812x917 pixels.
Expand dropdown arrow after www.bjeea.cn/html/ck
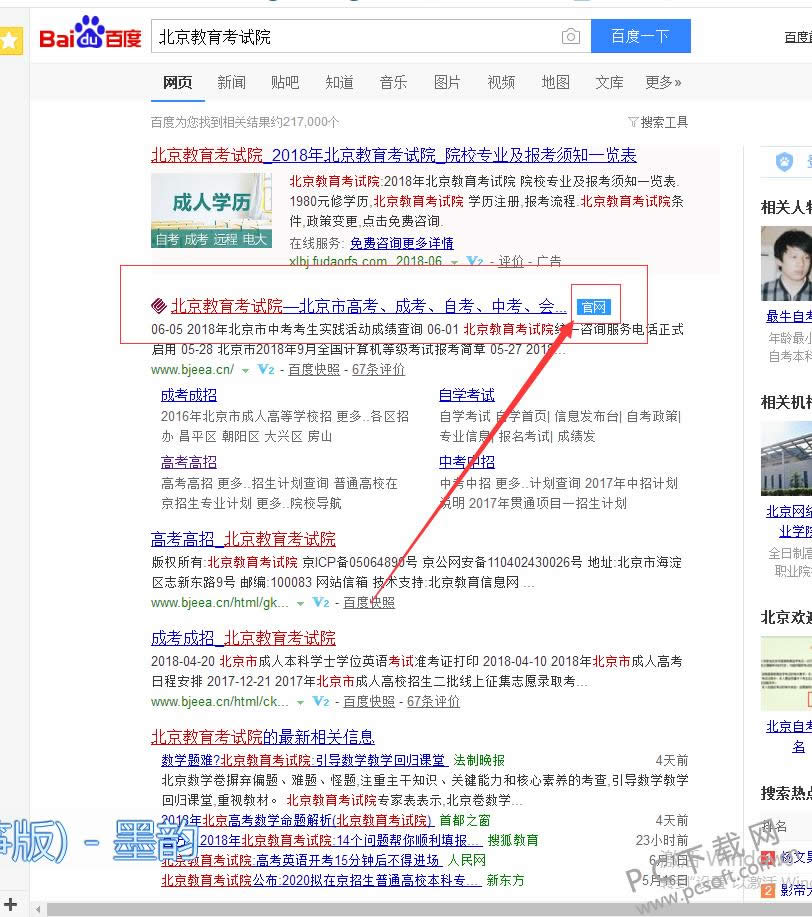tap(300, 702)
